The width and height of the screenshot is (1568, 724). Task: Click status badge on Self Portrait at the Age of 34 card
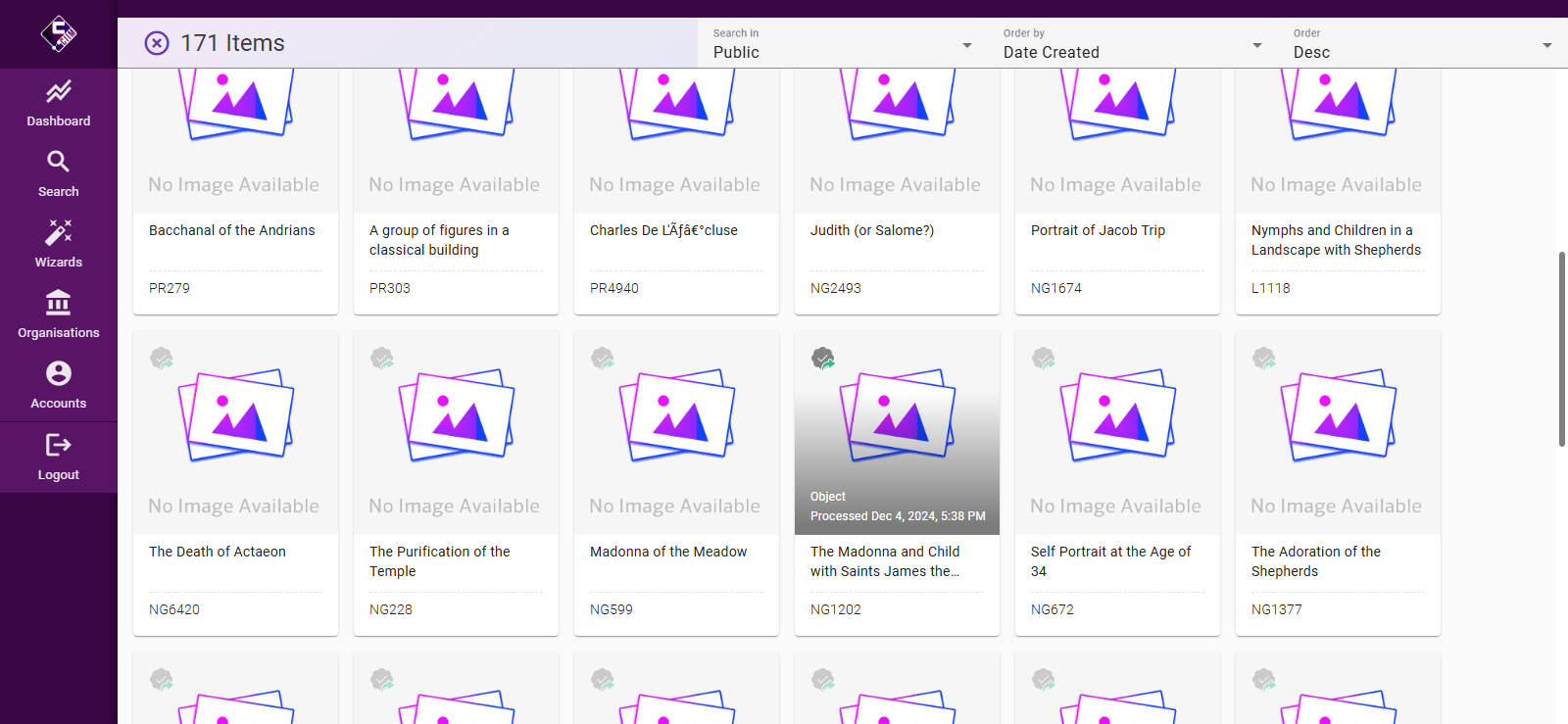(x=1044, y=358)
